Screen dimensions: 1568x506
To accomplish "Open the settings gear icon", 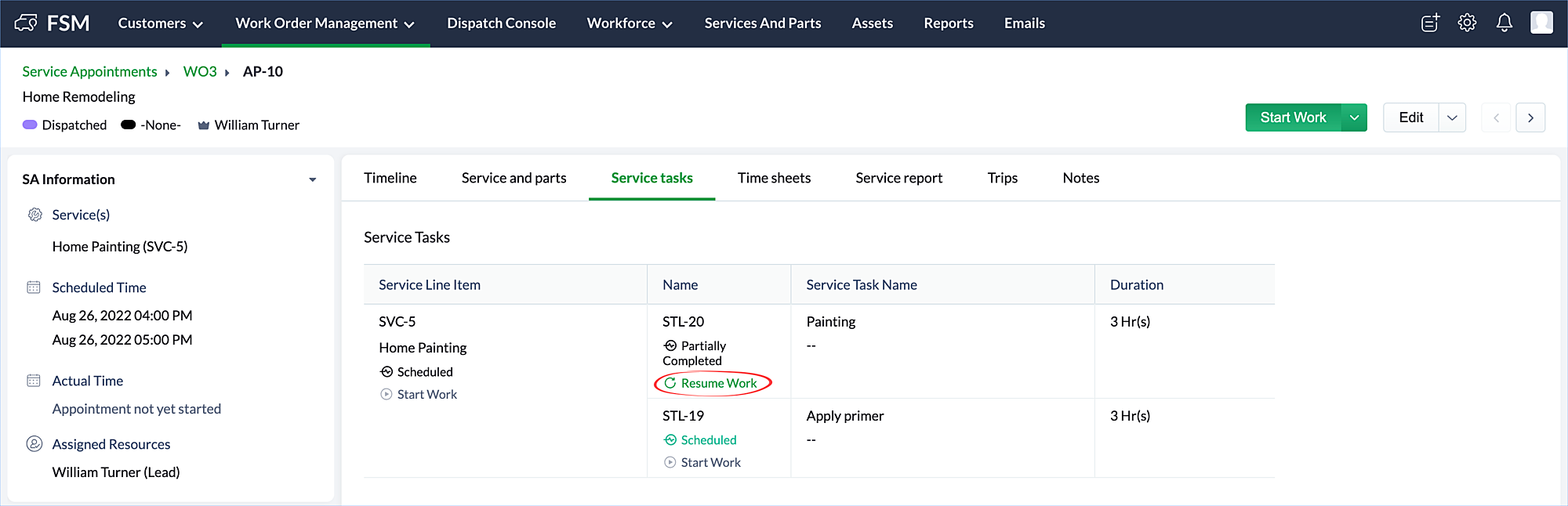I will tap(1467, 23).
